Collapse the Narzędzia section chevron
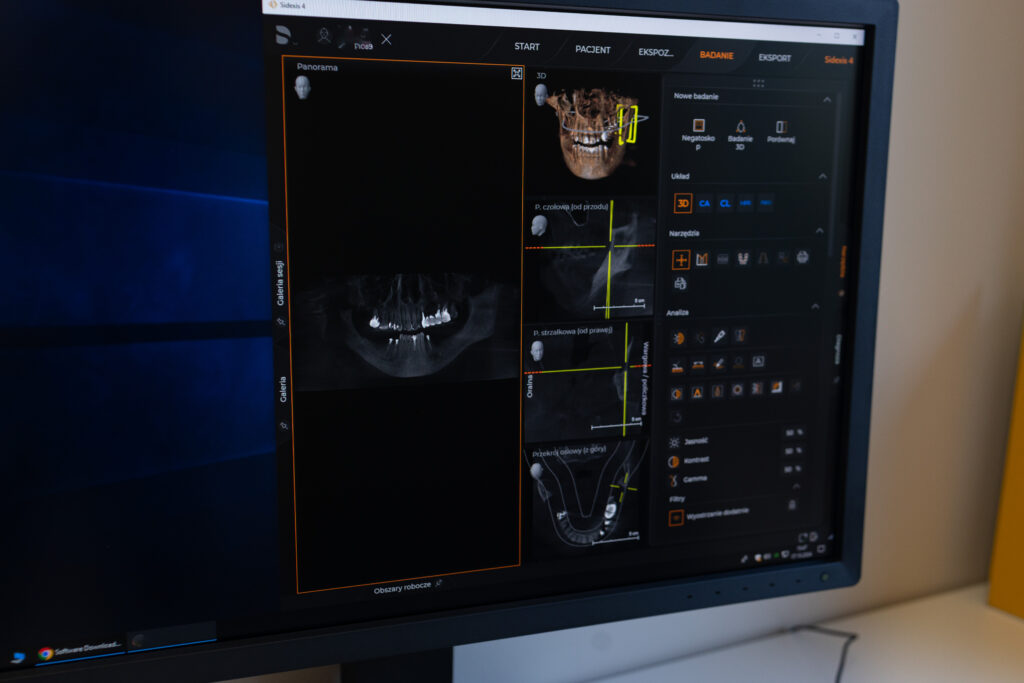The image size is (1024, 683). [x=819, y=232]
